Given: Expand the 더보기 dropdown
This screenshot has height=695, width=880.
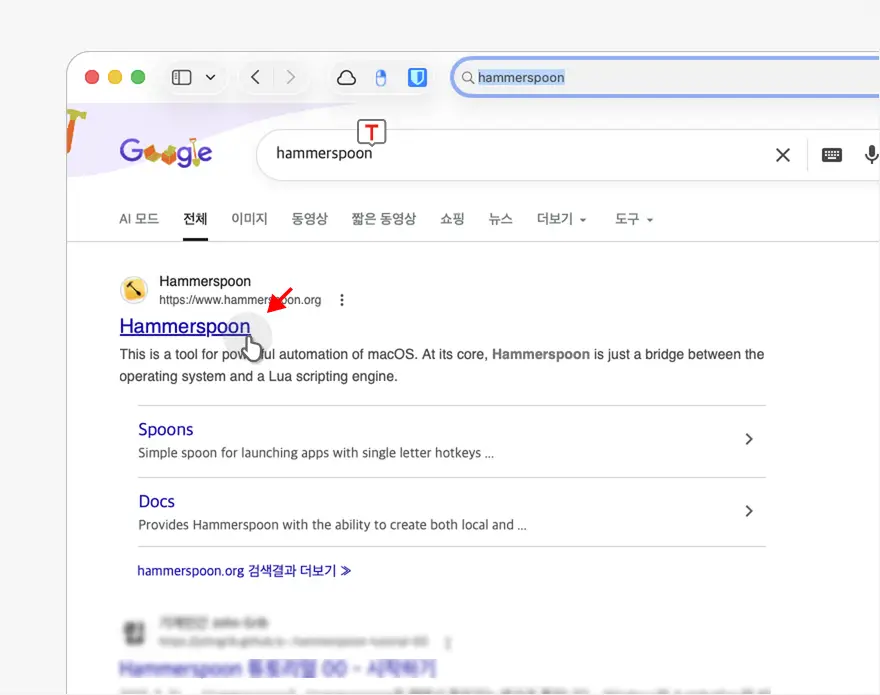Looking at the screenshot, I should pos(562,219).
